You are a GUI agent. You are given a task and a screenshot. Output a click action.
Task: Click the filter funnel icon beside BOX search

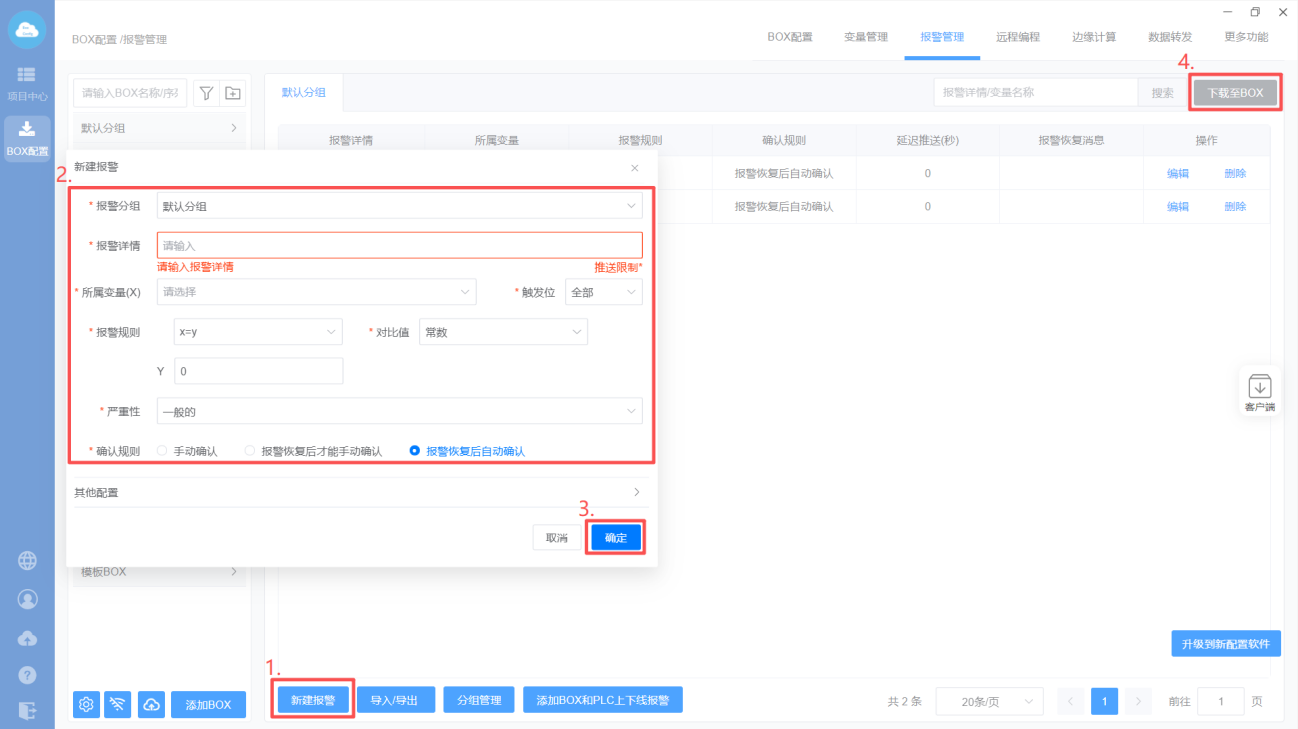click(206, 93)
